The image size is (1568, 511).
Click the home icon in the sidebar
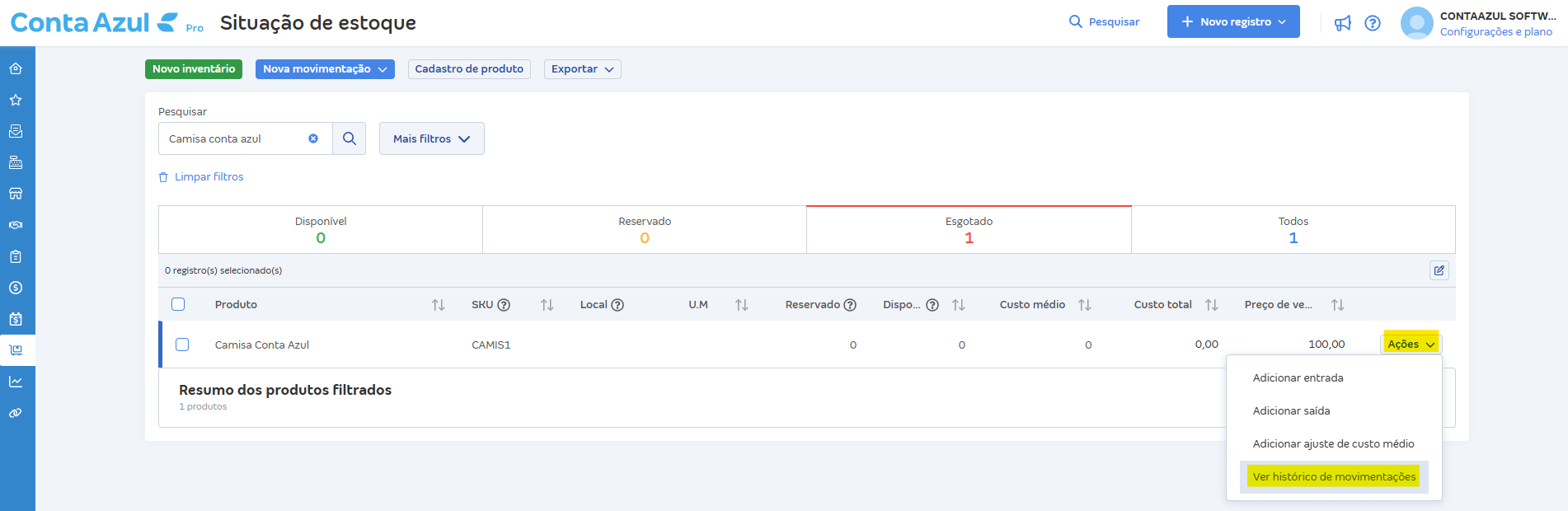[x=16, y=68]
